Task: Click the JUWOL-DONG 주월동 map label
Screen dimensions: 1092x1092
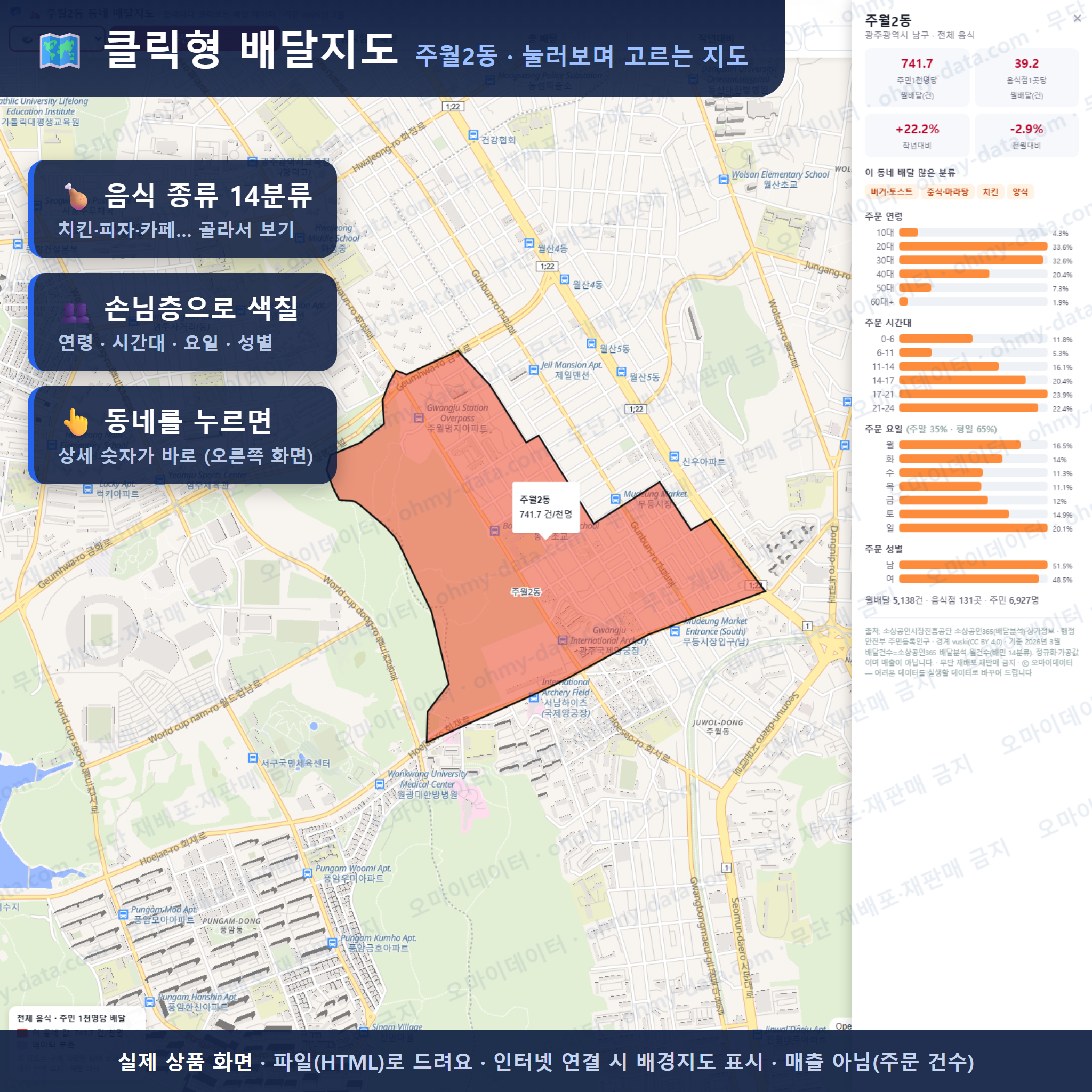Action: tap(717, 727)
